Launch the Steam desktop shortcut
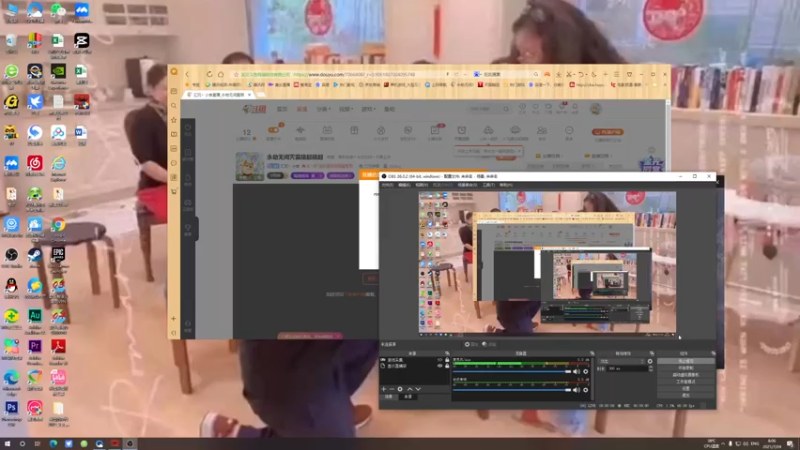Screen dimensions: 800x450 [35, 257]
